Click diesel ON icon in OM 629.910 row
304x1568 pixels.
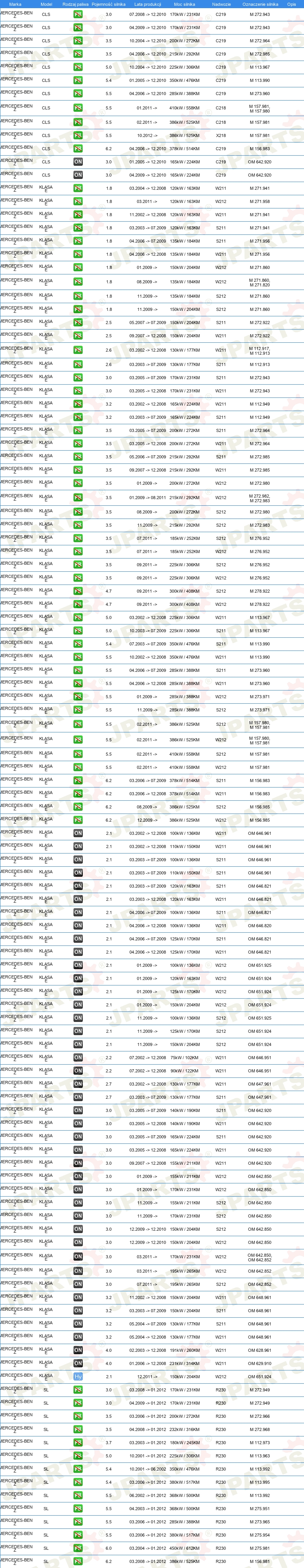click(78, 1363)
